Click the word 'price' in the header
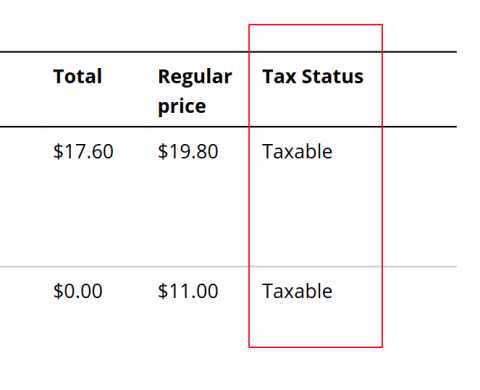Screen dimensions: 480x390 tap(182, 107)
